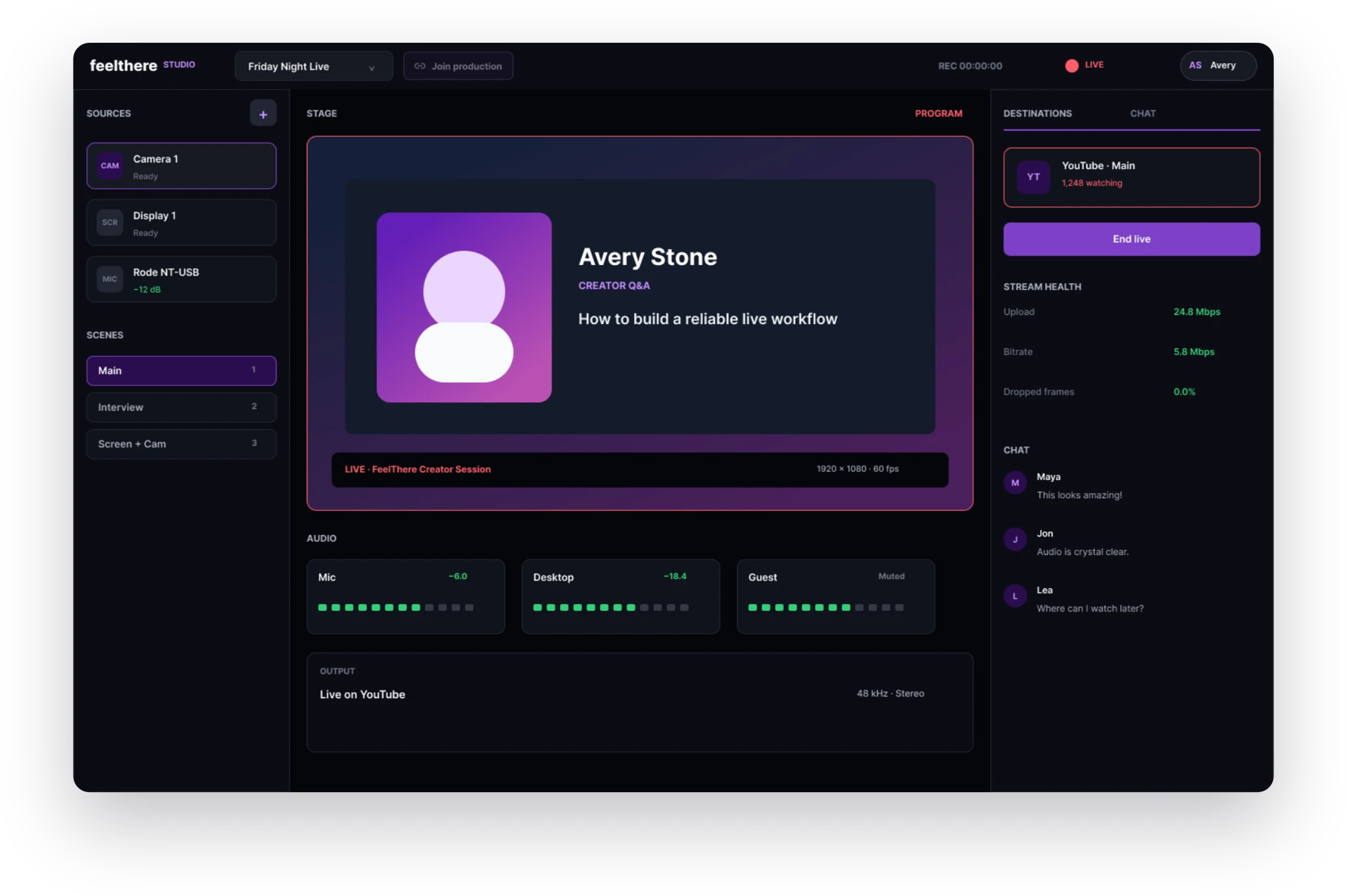1347x896 pixels.
Task: Switch to the Destinations tab
Action: (x=1037, y=114)
